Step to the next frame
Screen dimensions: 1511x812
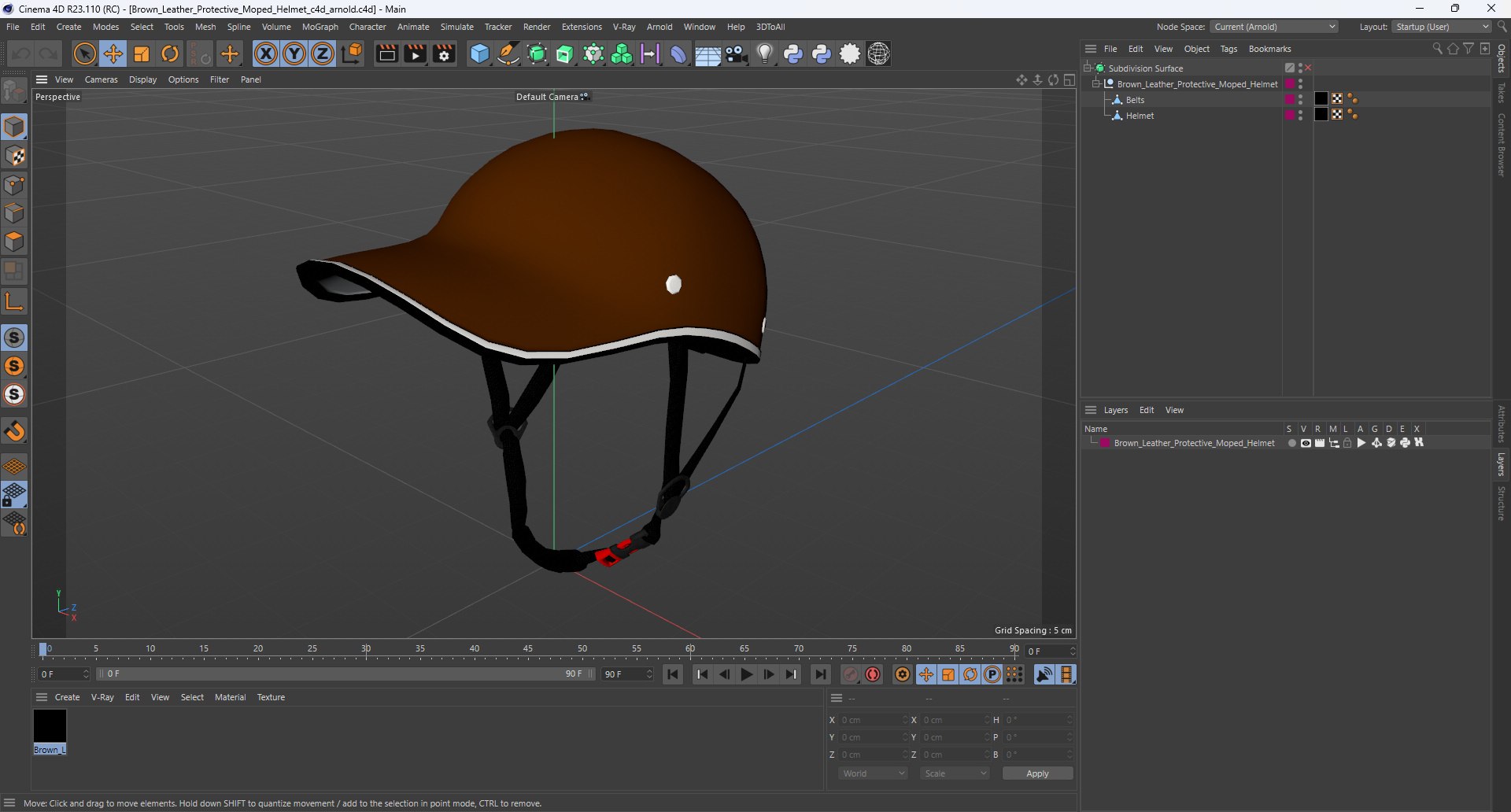tap(768, 674)
